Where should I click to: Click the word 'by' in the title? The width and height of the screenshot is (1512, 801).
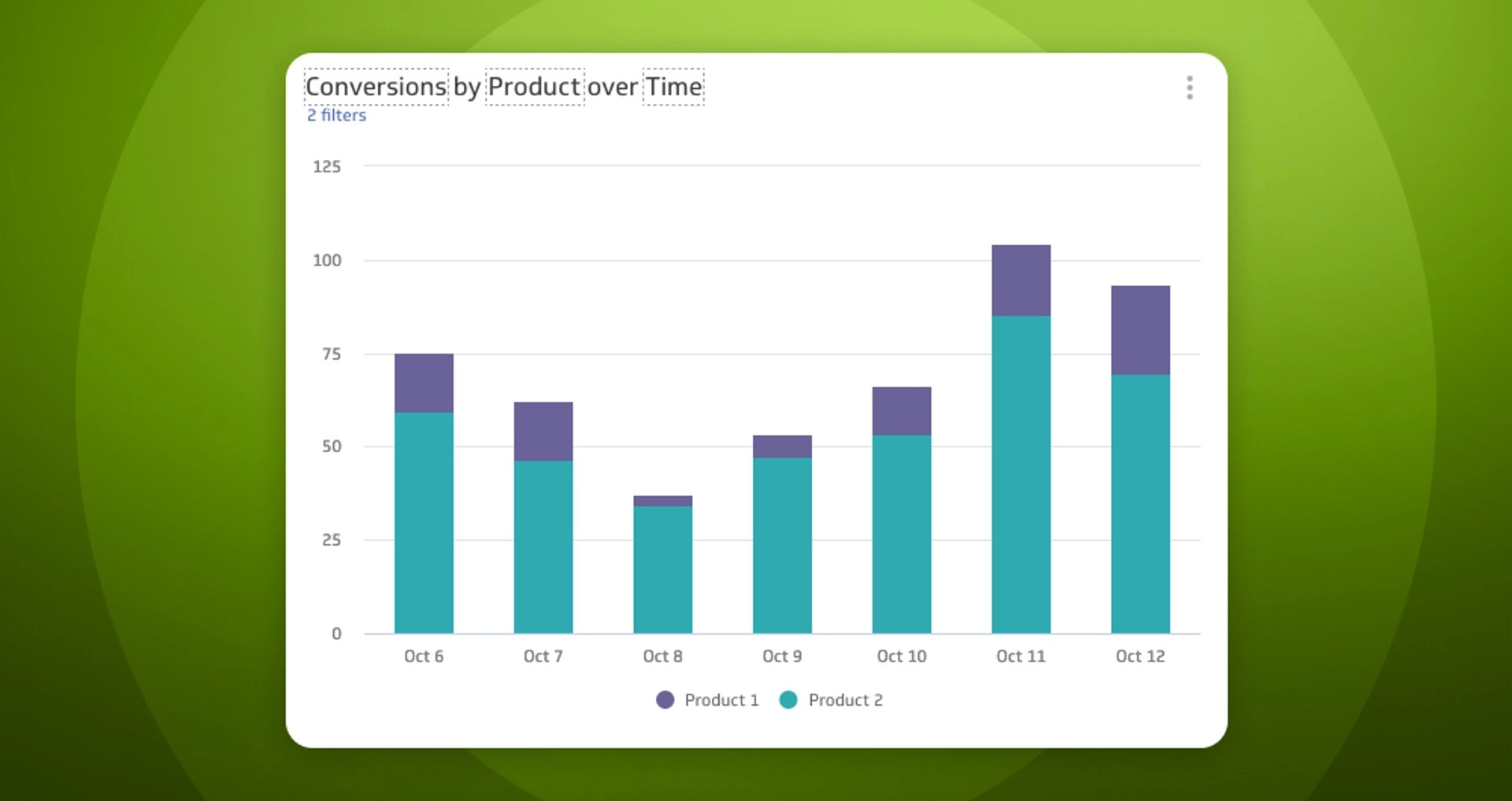(467, 88)
